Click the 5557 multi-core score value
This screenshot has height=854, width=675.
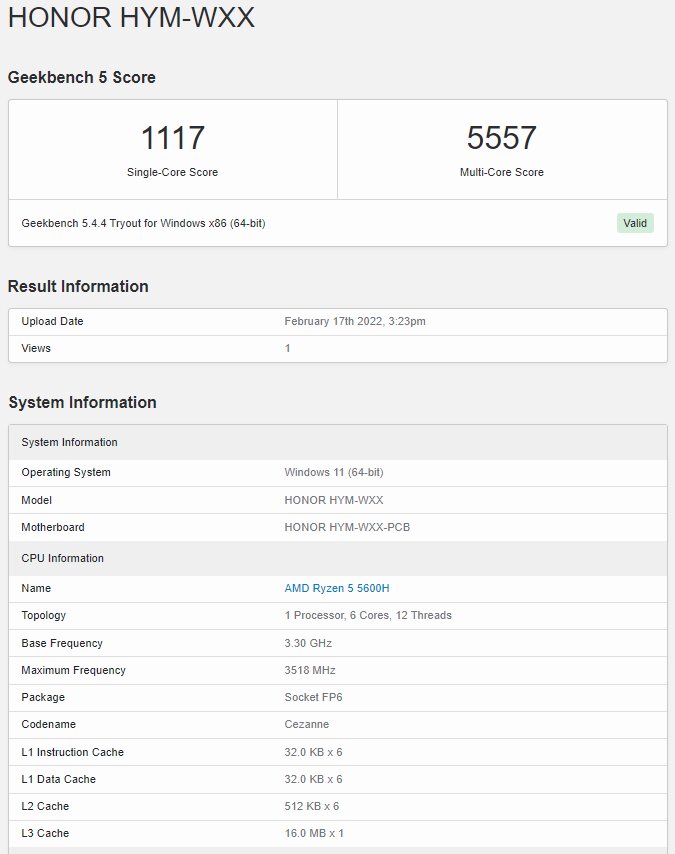[501, 138]
